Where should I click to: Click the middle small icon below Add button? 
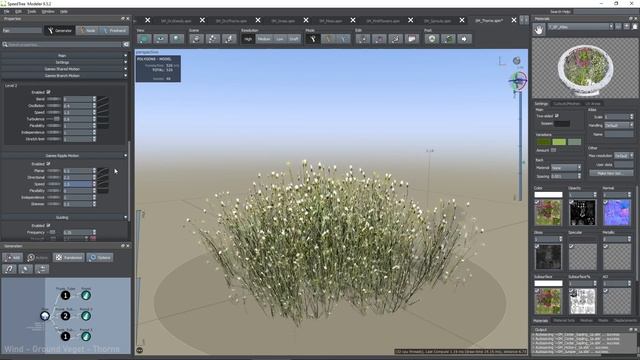click(26, 269)
